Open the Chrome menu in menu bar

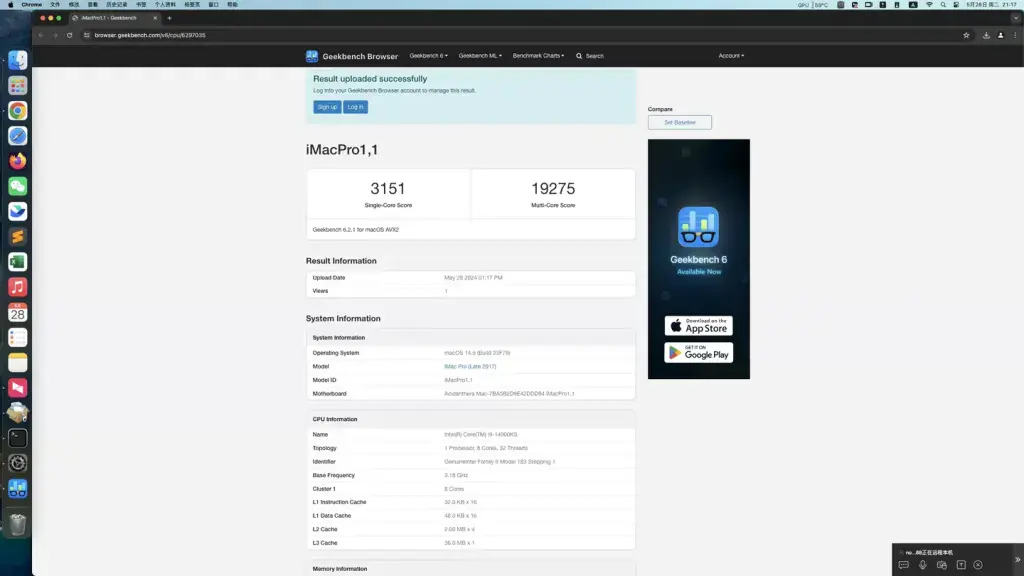coord(31,5)
